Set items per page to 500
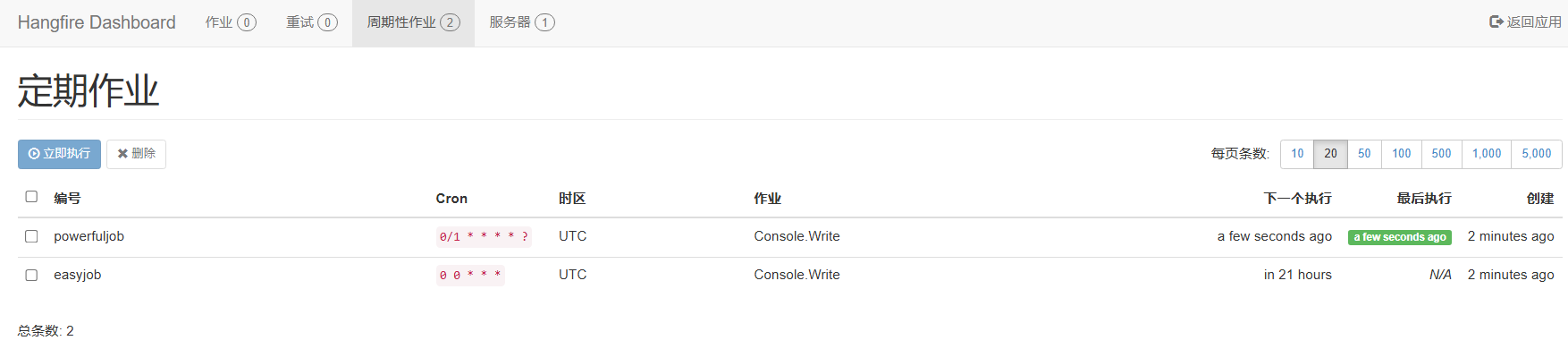The image size is (1568, 349). (1442, 154)
